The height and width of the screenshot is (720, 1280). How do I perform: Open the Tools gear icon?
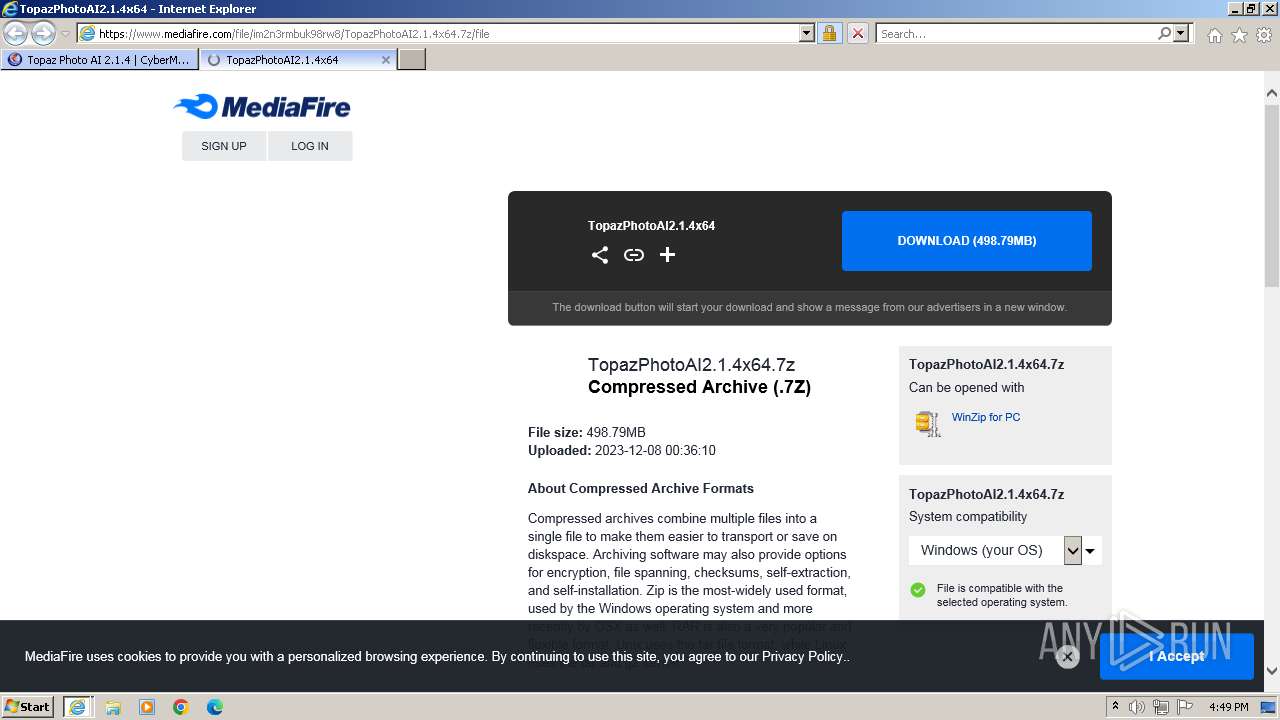1264,35
